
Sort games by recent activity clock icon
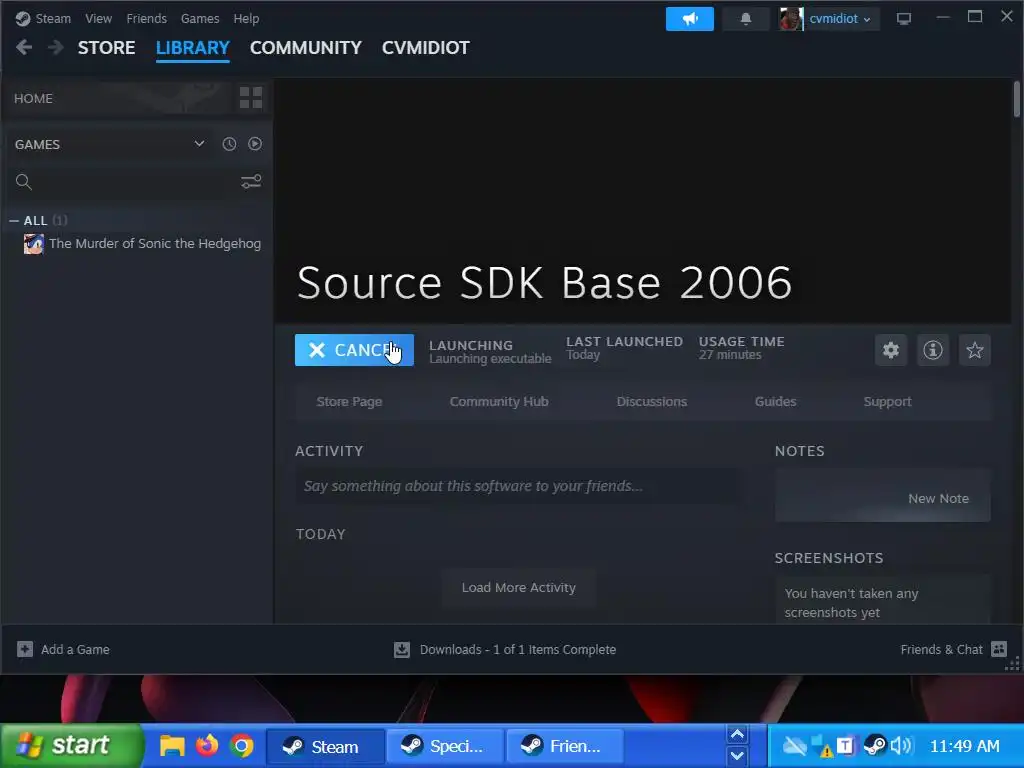click(x=229, y=144)
